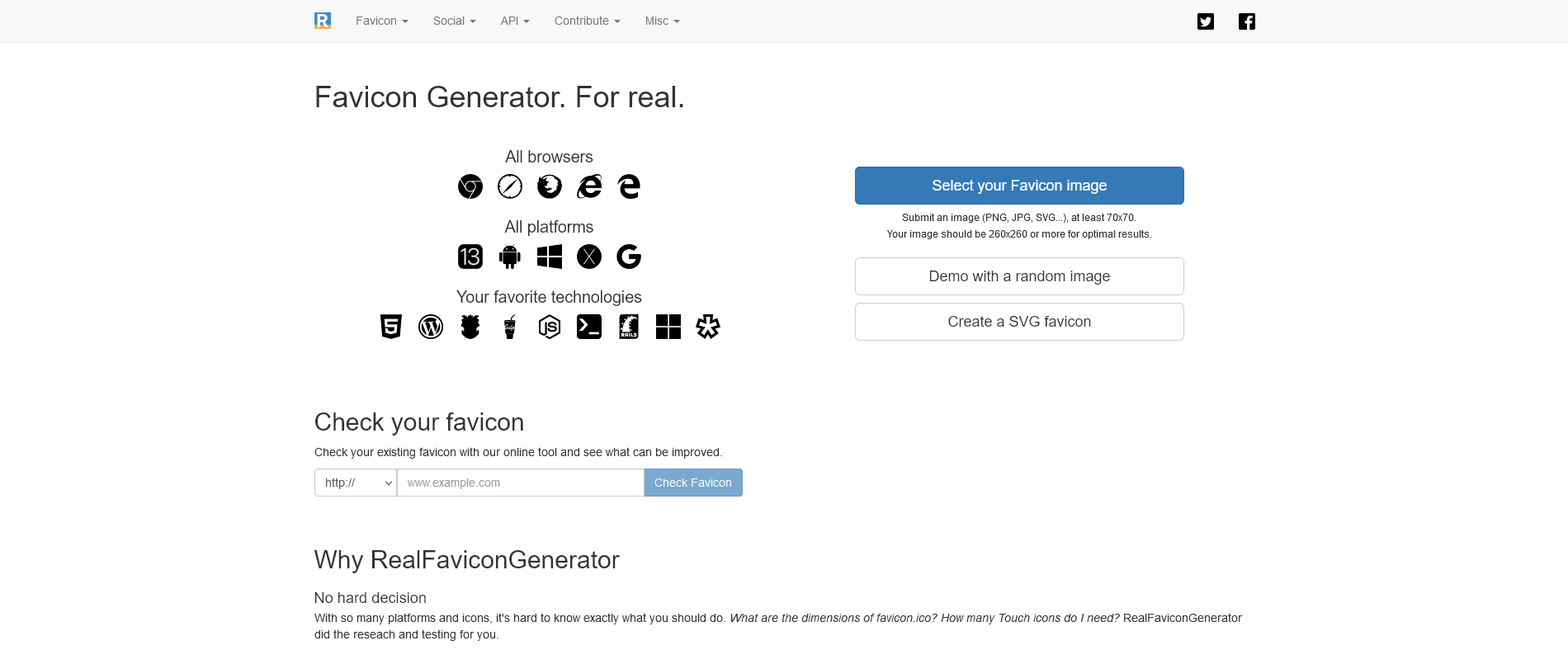Click the 'Favicon Generator. For real.' heading
The image size is (1568, 650).
coord(499,97)
